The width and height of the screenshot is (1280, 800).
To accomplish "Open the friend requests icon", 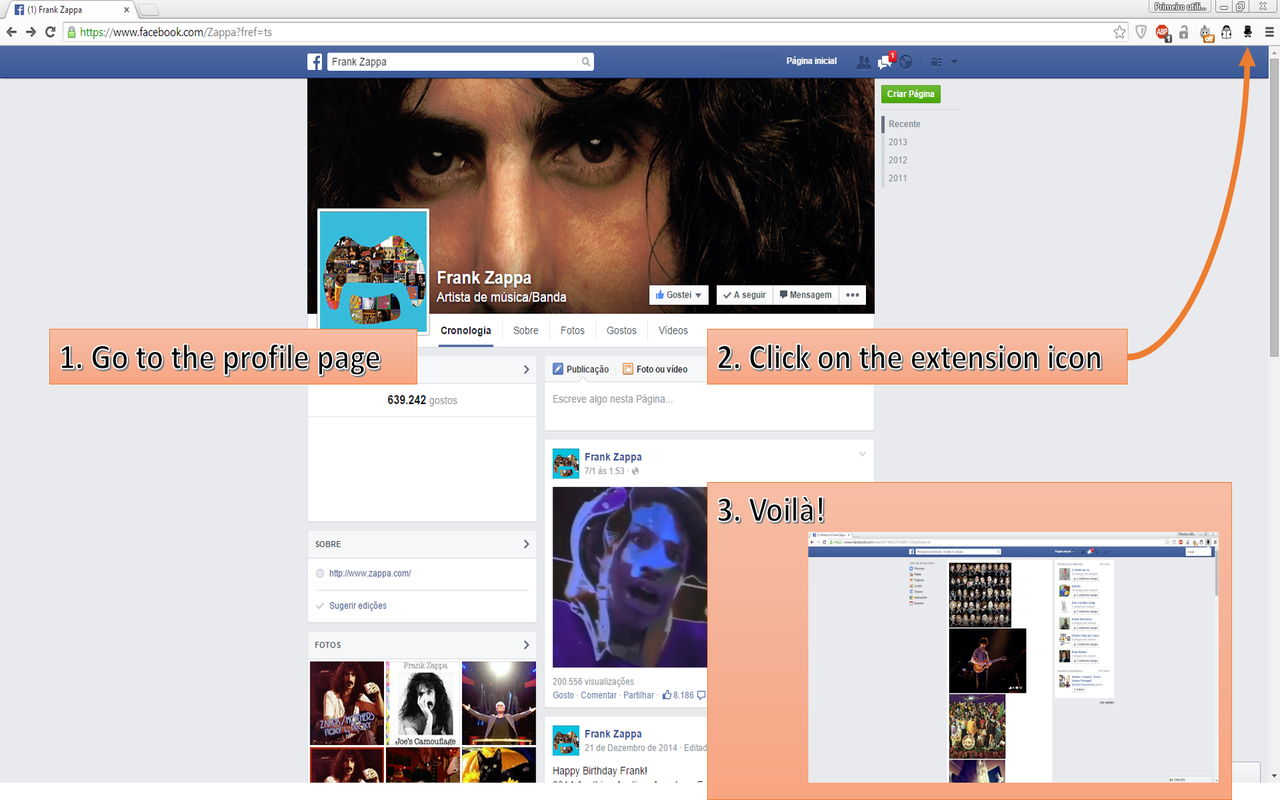I will tap(863, 62).
